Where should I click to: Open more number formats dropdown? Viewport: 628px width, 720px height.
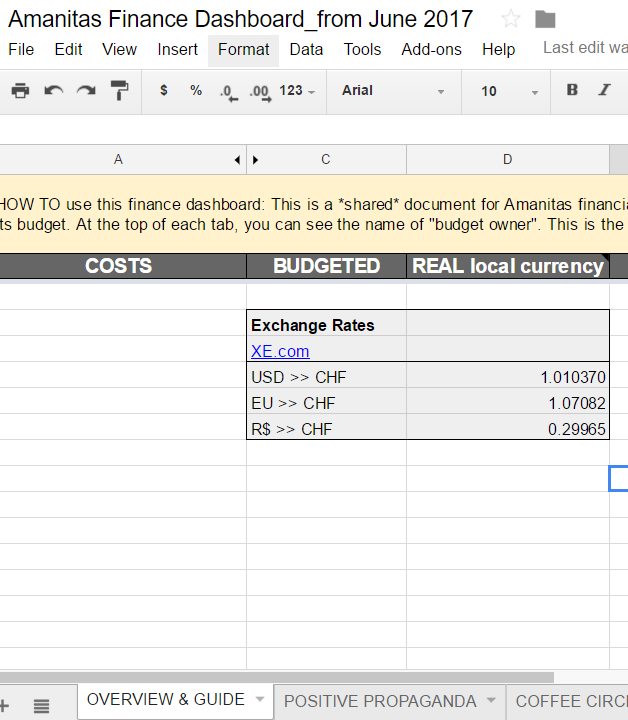(297, 90)
